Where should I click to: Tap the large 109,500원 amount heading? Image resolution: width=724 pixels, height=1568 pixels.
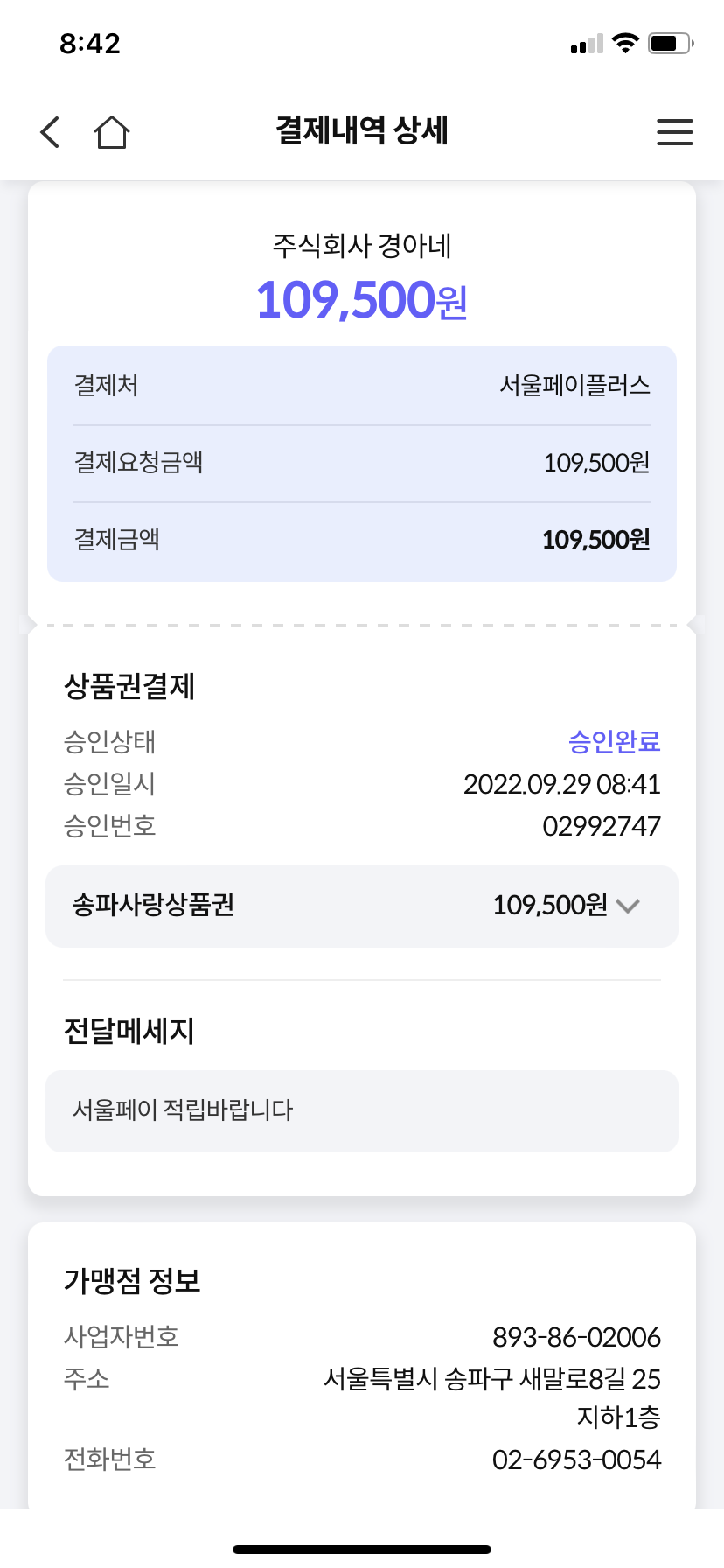[361, 300]
